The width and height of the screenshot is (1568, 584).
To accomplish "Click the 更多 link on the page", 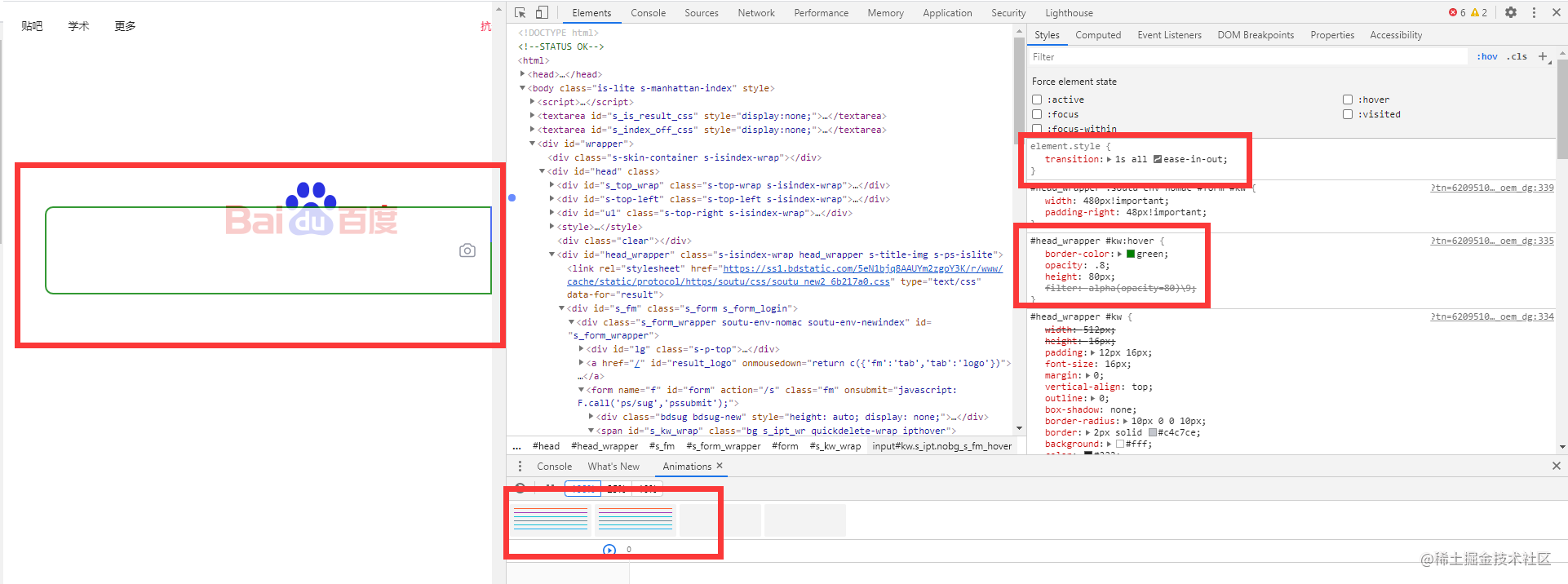I will point(125,26).
